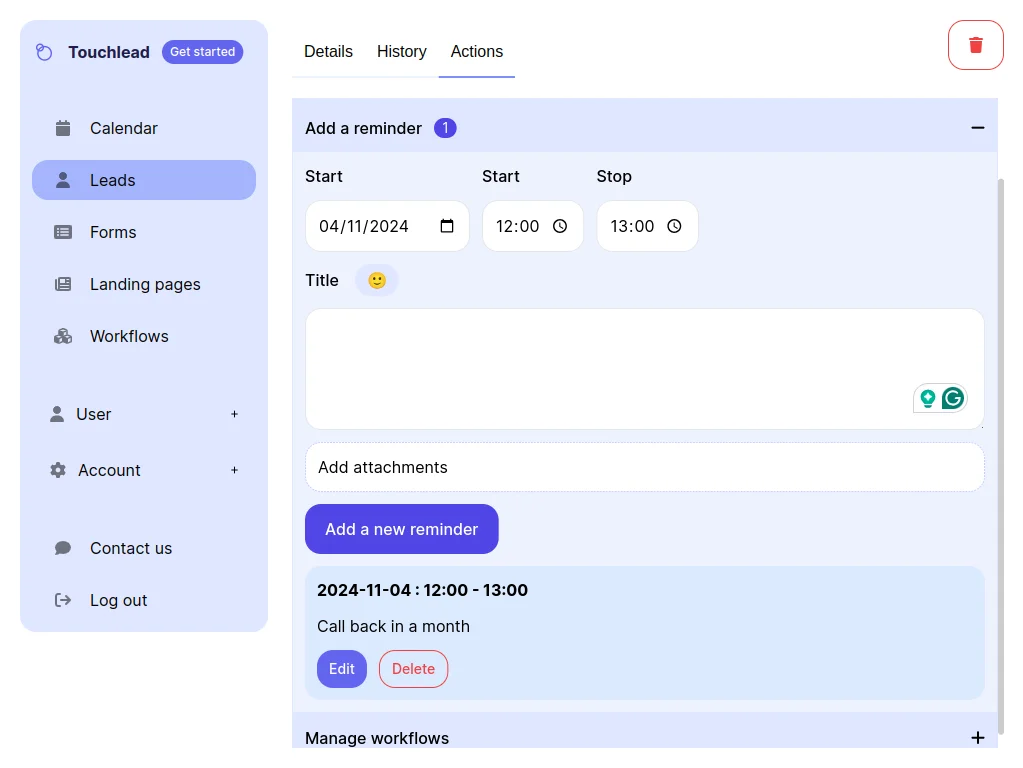Click the Log out icon

coord(62,600)
